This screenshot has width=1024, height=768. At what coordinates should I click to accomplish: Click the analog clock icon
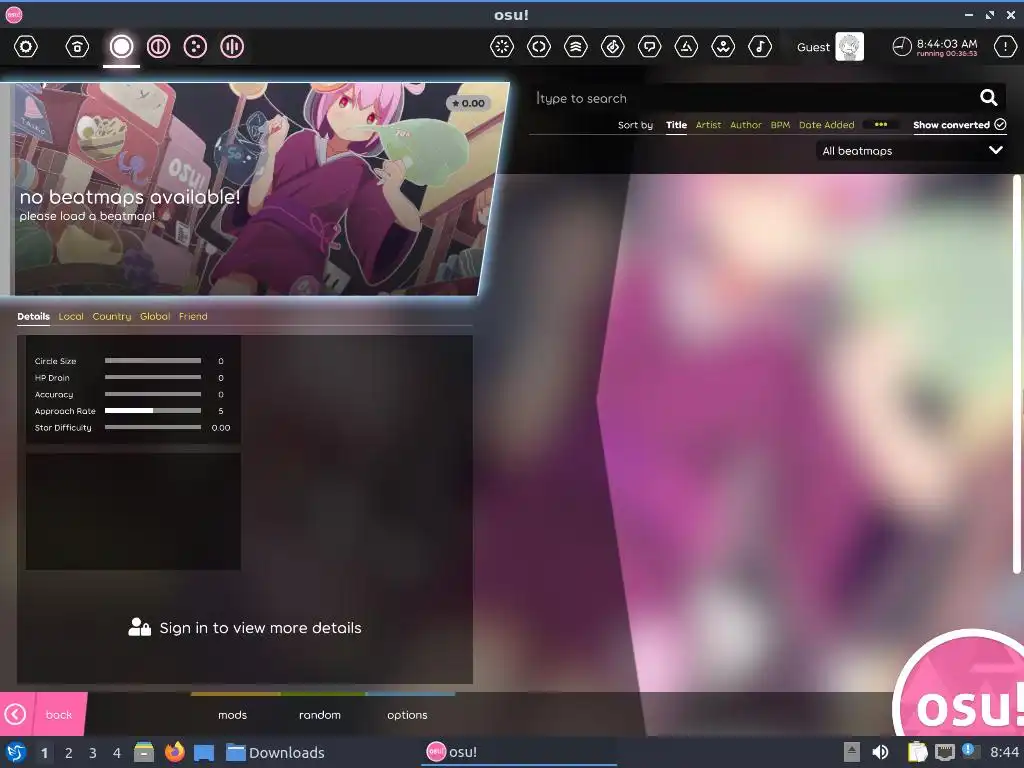[x=902, y=46]
